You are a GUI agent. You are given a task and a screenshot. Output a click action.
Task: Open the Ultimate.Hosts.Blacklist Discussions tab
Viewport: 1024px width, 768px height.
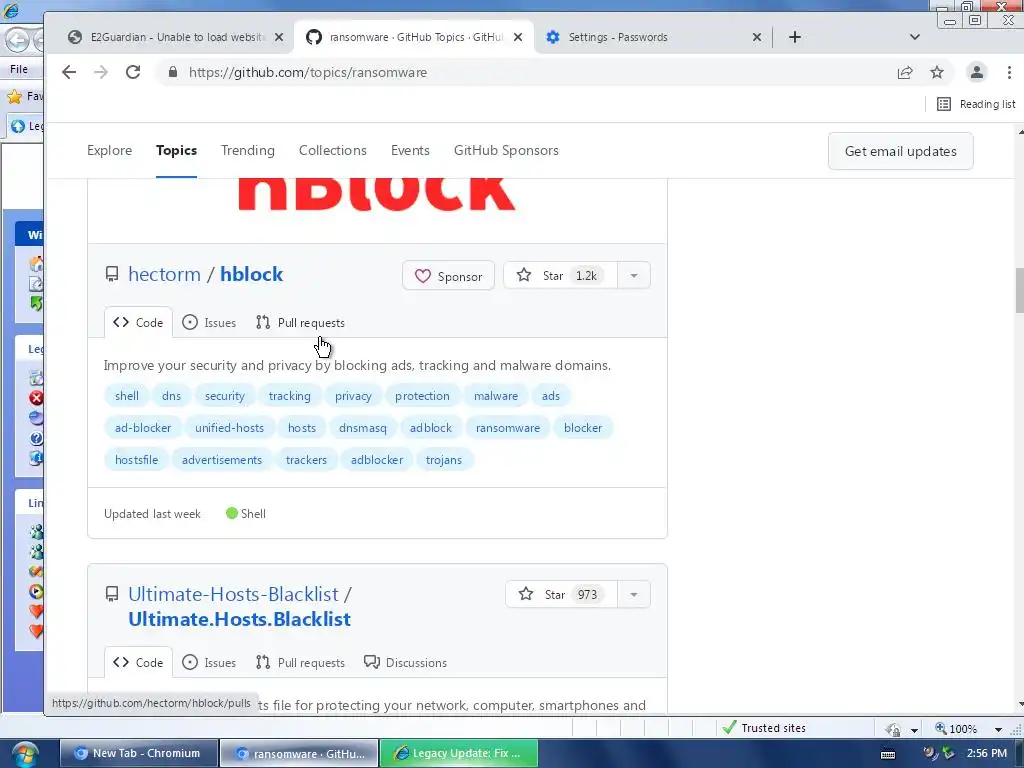[406, 662]
